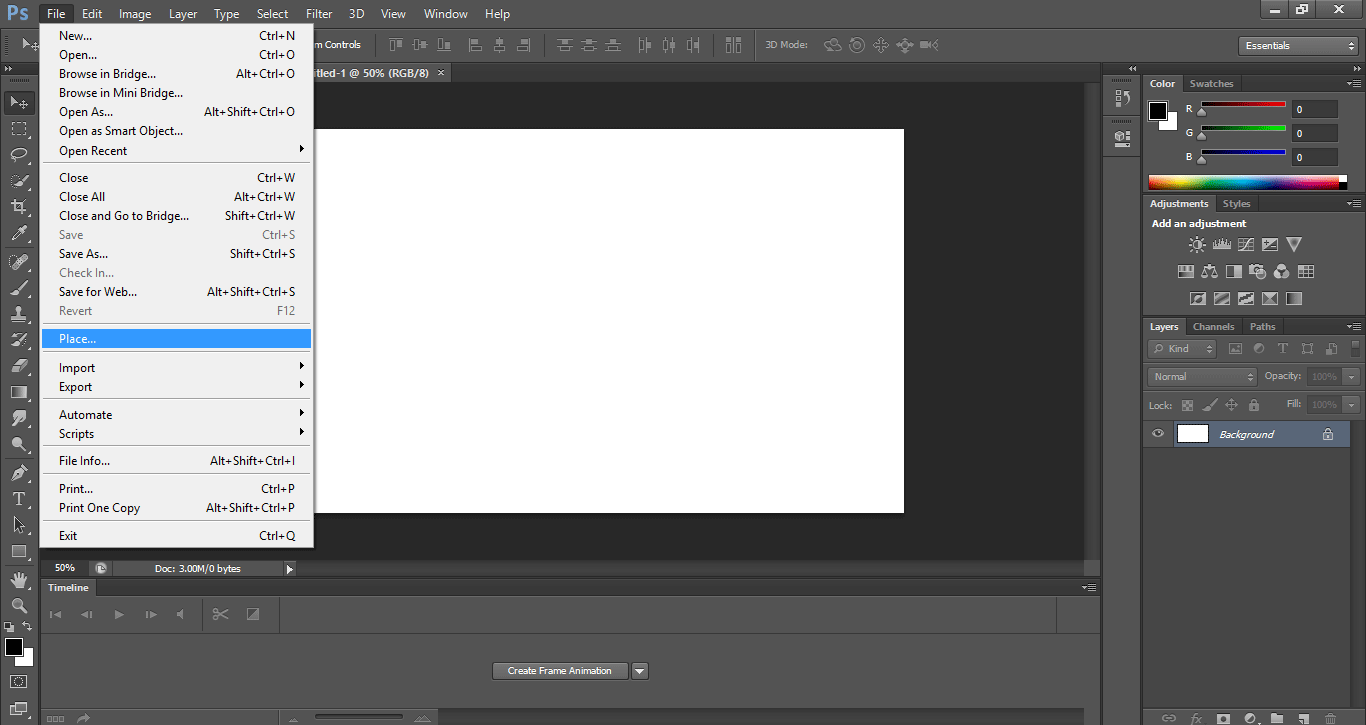Choose the Pen tool

[x=19, y=473]
